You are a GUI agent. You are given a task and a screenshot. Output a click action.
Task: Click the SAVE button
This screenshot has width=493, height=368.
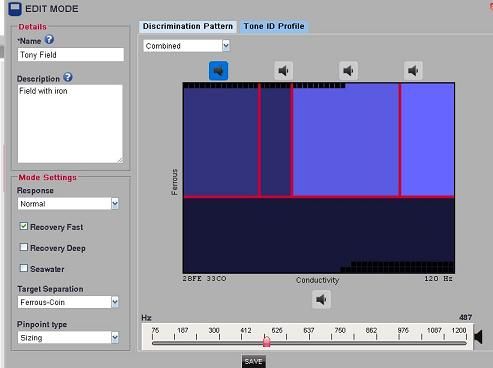point(253,361)
